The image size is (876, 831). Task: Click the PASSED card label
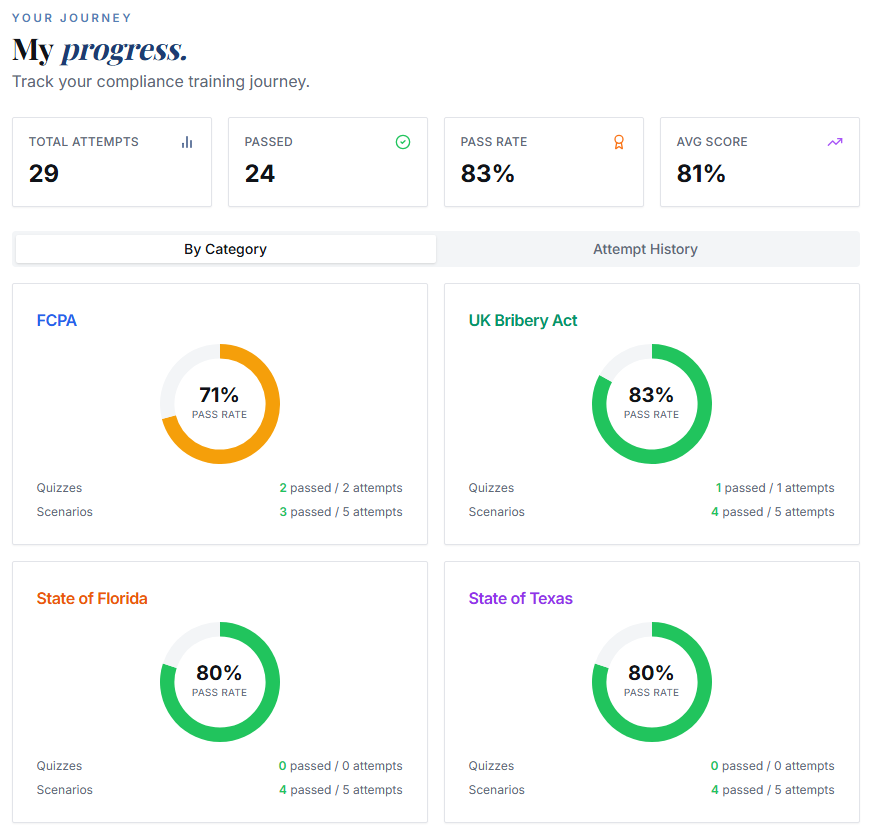click(x=268, y=142)
